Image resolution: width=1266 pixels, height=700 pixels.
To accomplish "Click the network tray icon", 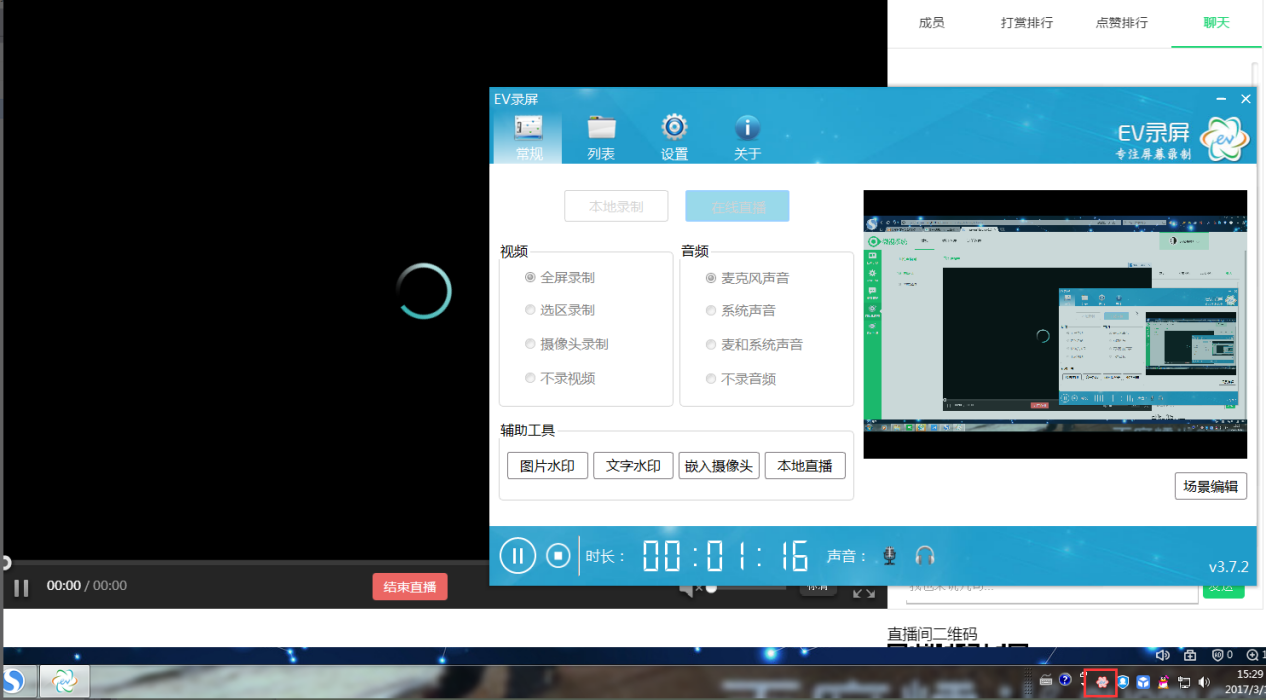I will [1184, 682].
